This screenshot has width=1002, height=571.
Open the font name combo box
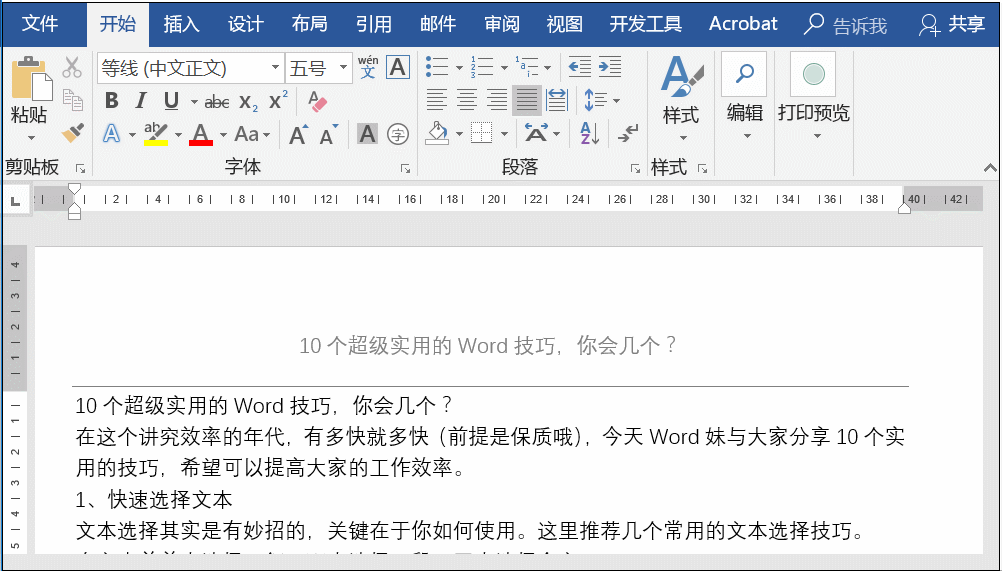click(x=190, y=67)
